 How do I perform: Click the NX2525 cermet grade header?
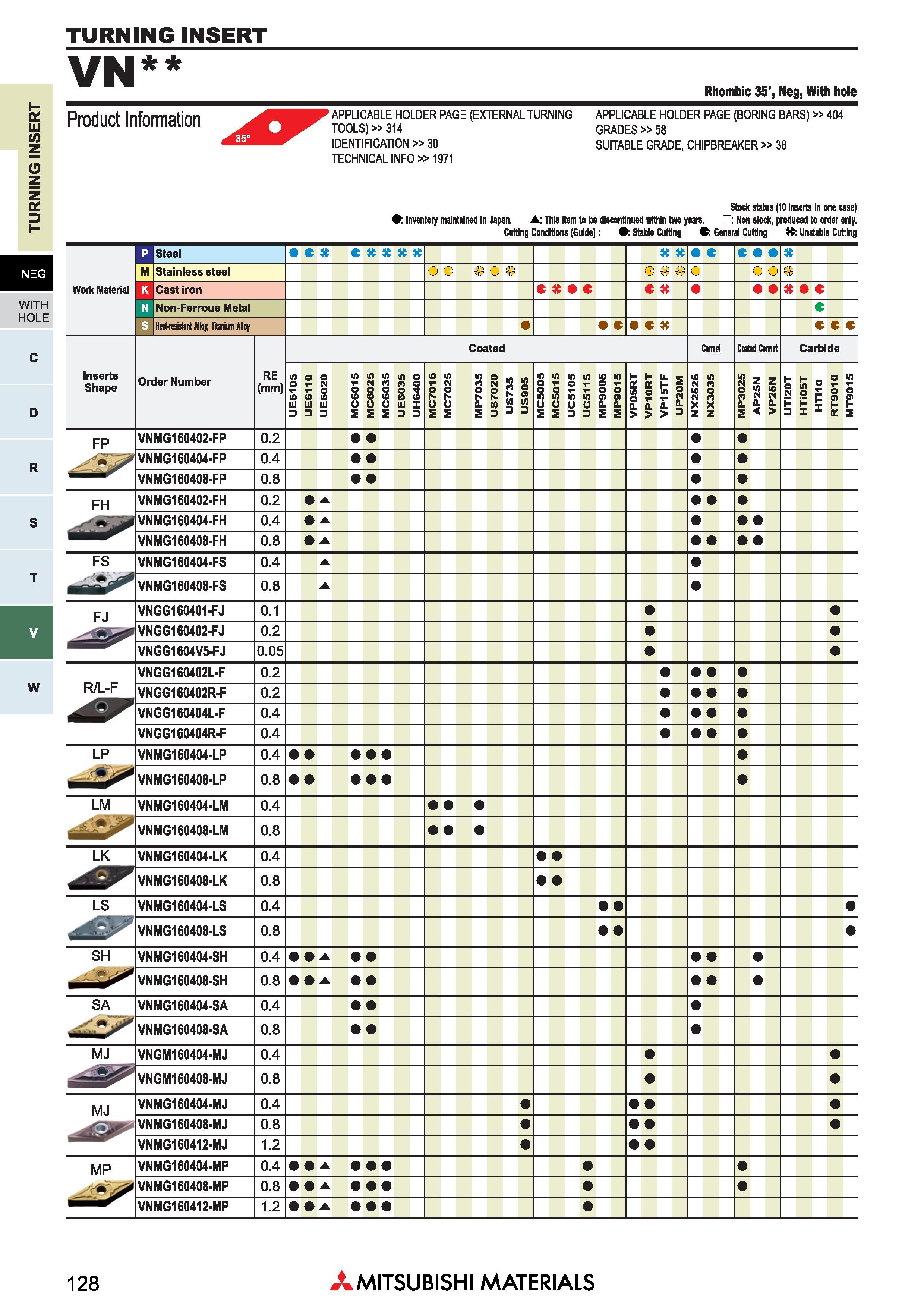(x=696, y=395)
